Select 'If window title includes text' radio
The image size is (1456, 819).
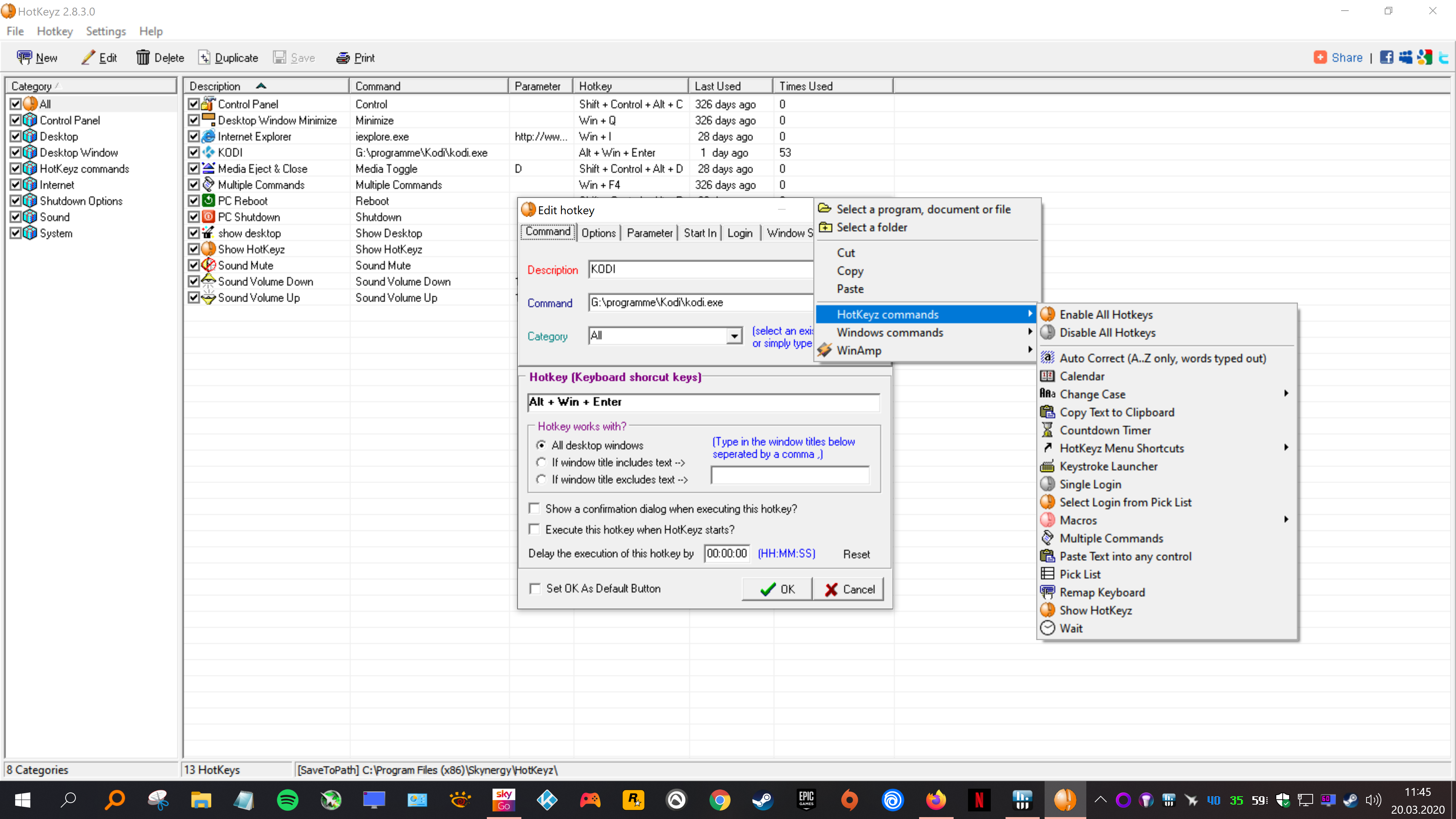541,462
